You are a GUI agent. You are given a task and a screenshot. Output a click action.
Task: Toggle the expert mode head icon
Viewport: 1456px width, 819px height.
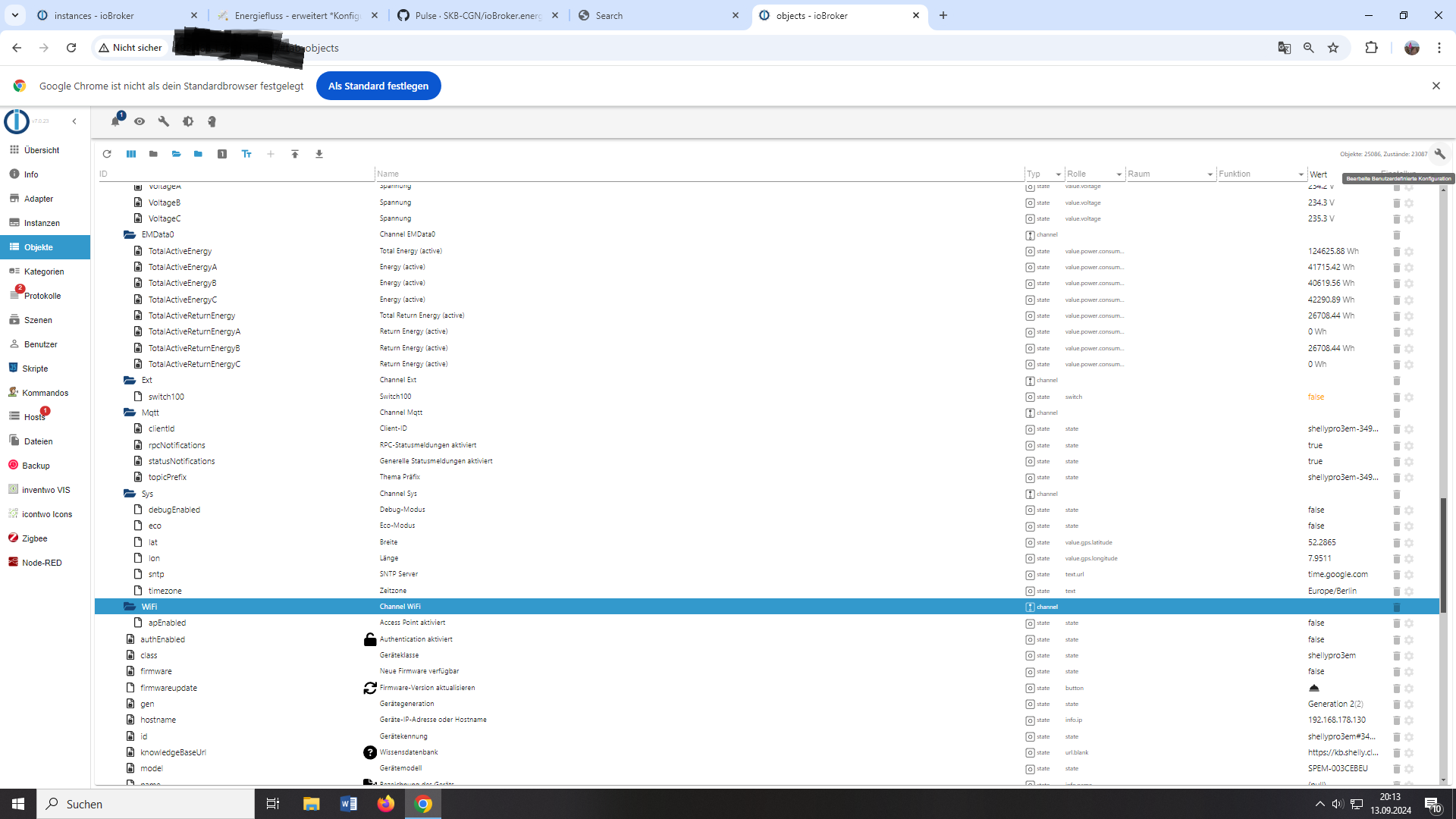pyautogui.click(x=212, y=121)
